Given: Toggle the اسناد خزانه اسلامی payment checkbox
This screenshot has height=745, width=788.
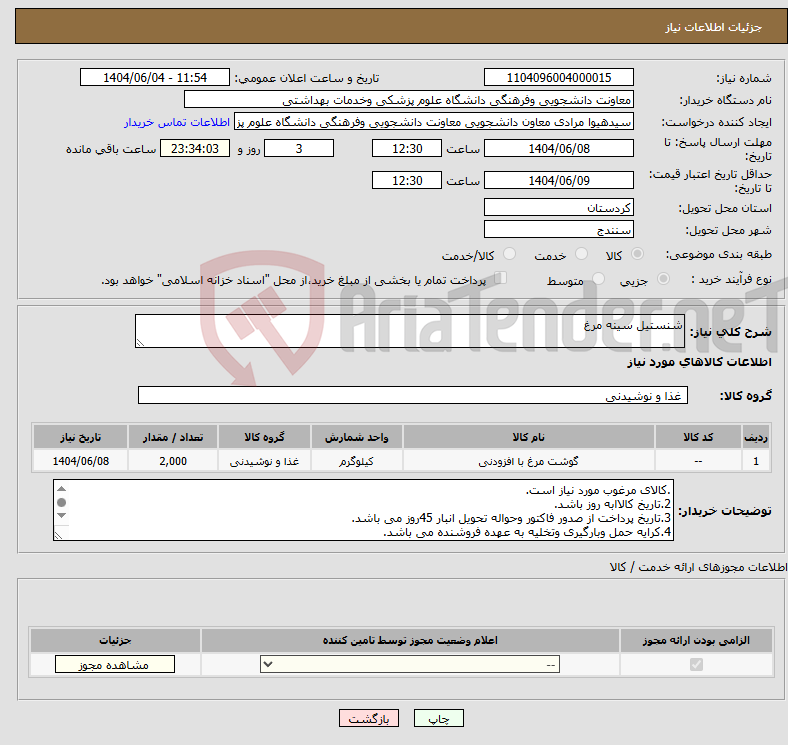Looking at the screenshot, I should point(502,280).
